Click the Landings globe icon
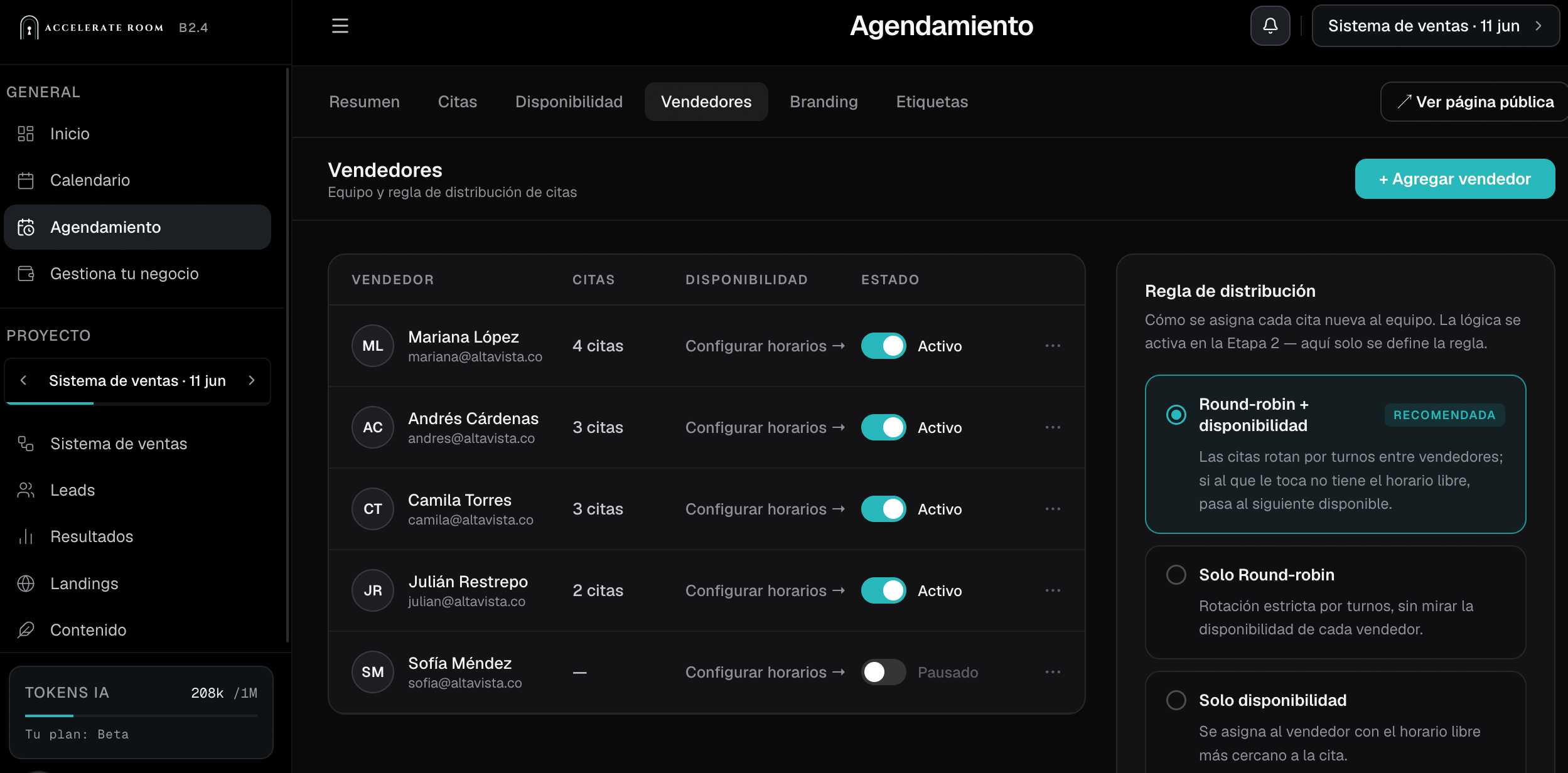 (x=26, y=584)
